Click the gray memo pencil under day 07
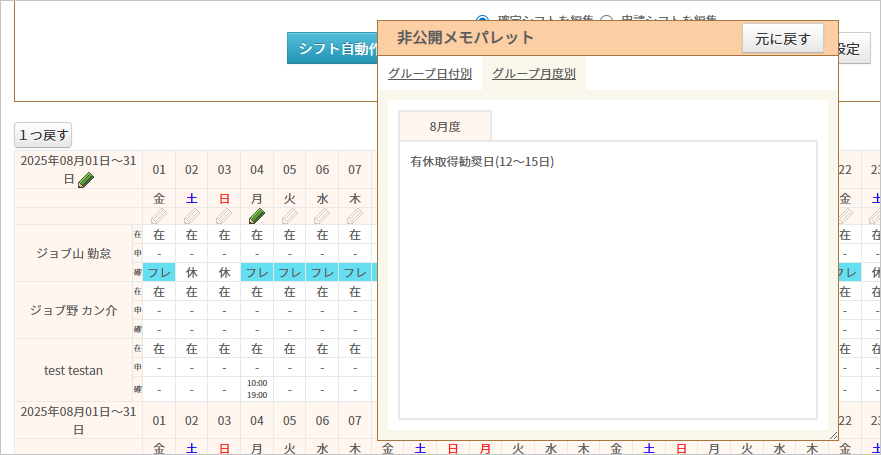 [355, 216]
